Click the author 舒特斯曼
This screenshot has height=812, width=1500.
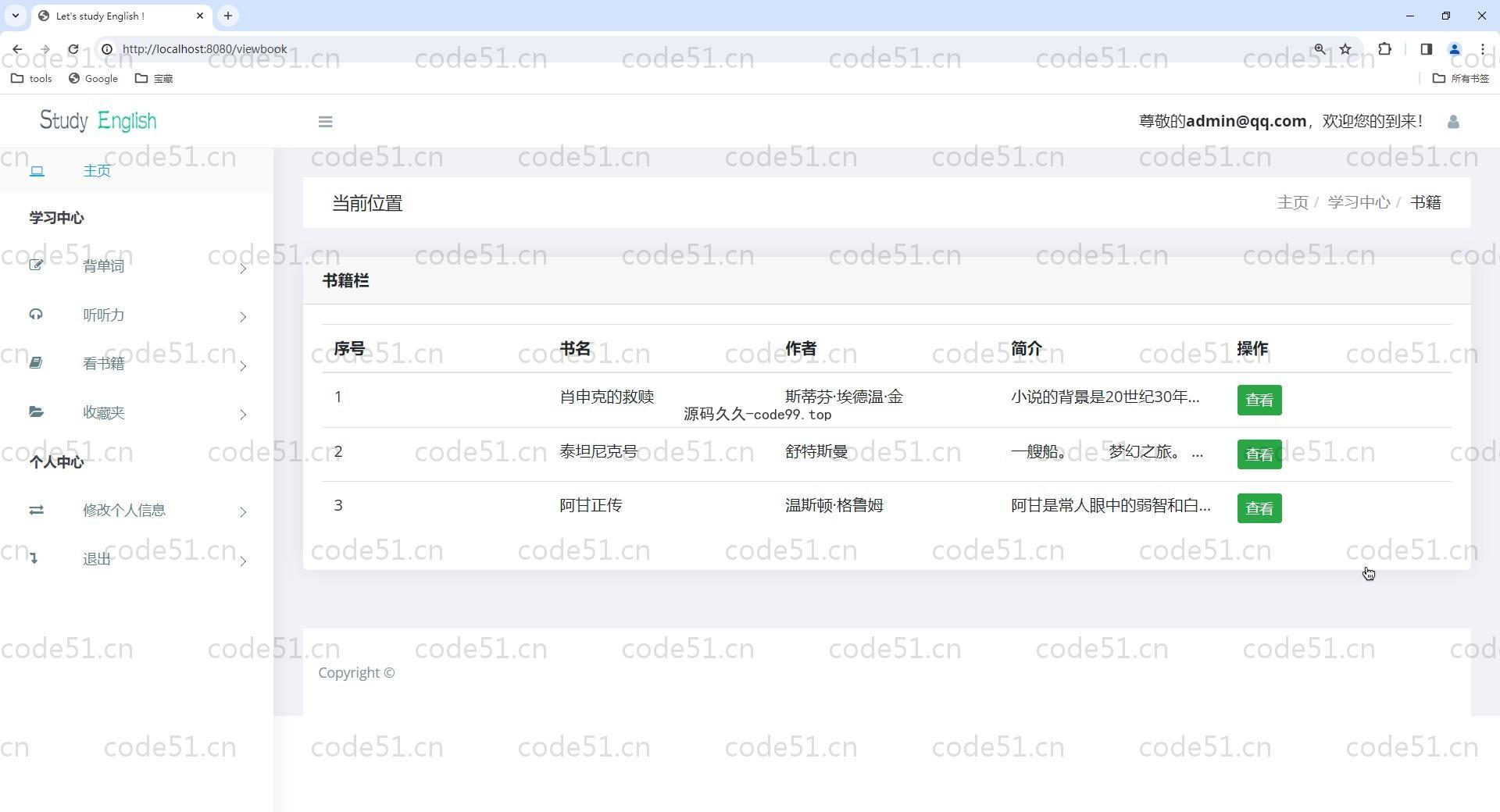[816, 451]
